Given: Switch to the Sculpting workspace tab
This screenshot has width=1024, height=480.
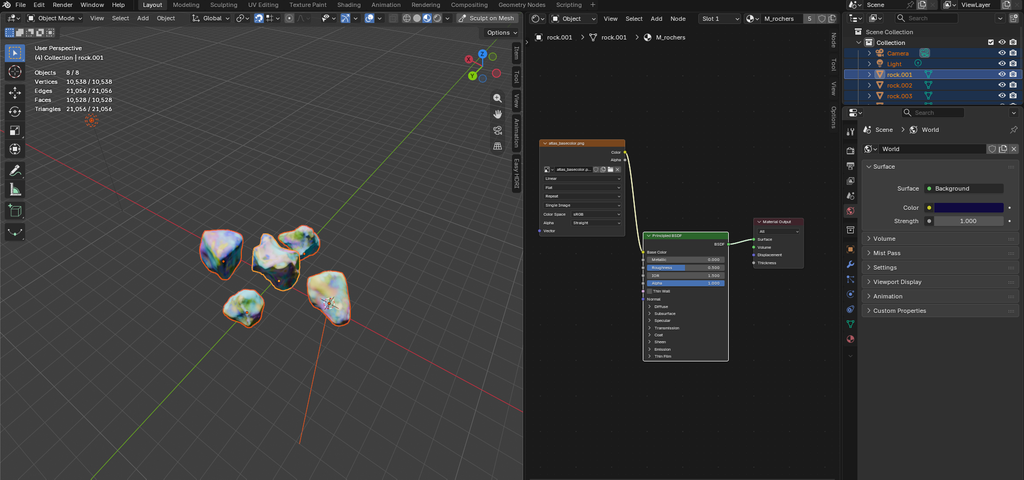Looking at the screenshot, I should (223, 5).
